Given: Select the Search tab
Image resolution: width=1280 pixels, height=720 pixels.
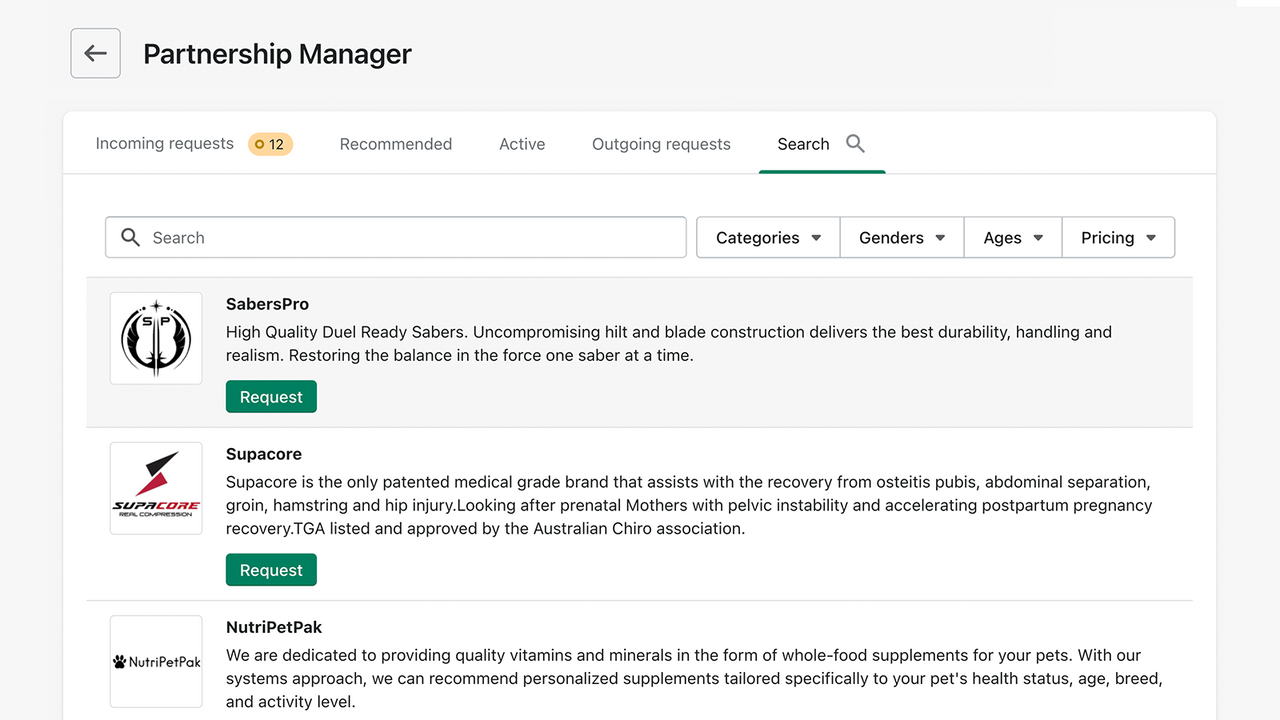Looking at the screenshot, I should pyautogui.click(x=821, y=144).
